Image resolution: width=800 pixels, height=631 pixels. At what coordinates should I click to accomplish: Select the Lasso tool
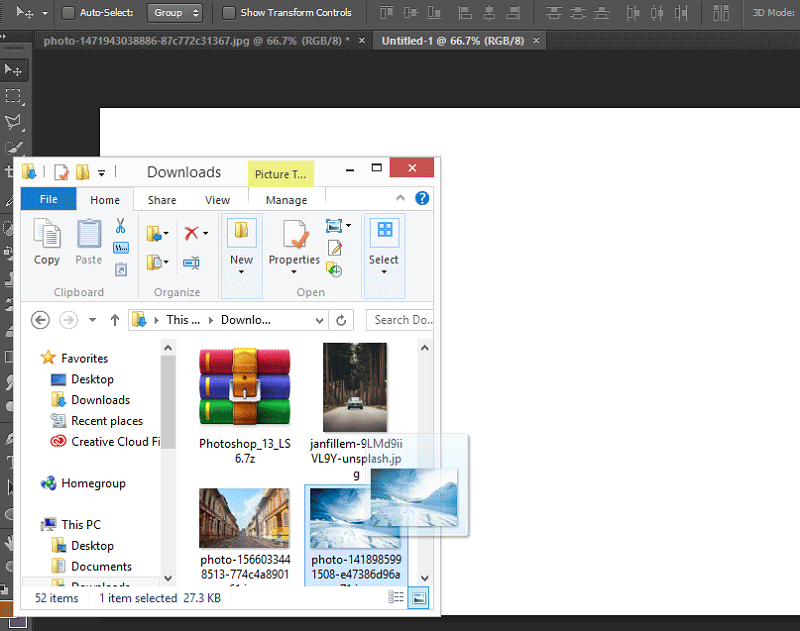click(x=14, y=122)
